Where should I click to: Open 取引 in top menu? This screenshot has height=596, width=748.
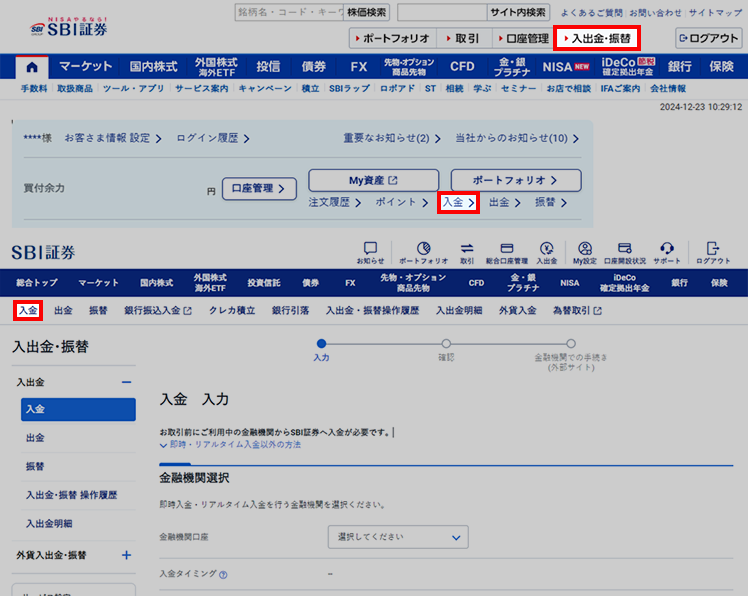tap(463, 38)
